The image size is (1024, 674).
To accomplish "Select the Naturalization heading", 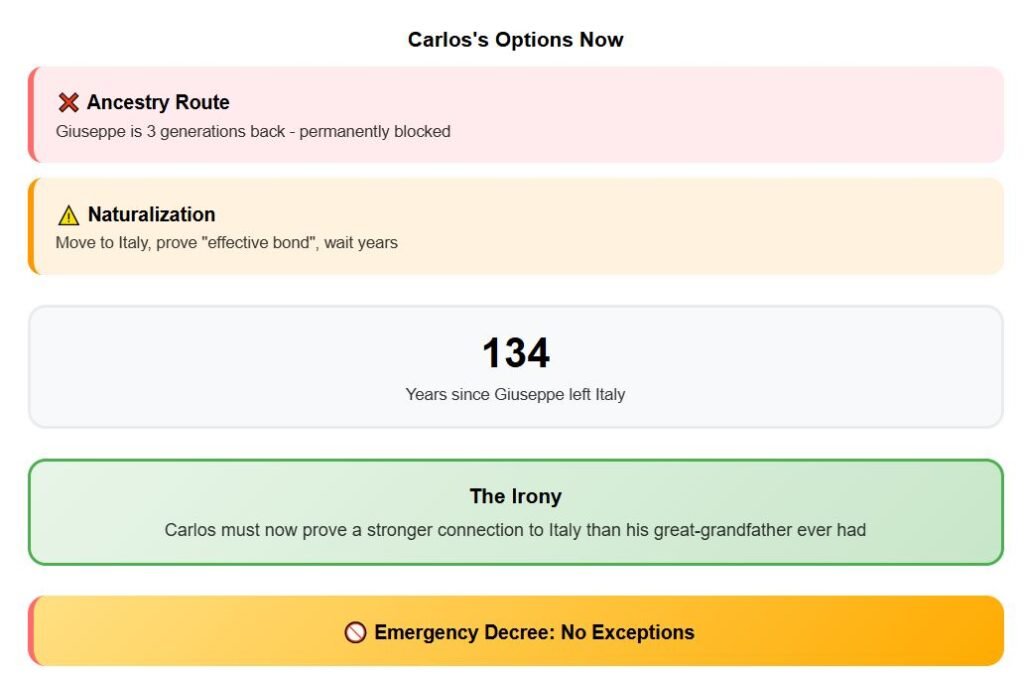I will (x=152, y=214).
